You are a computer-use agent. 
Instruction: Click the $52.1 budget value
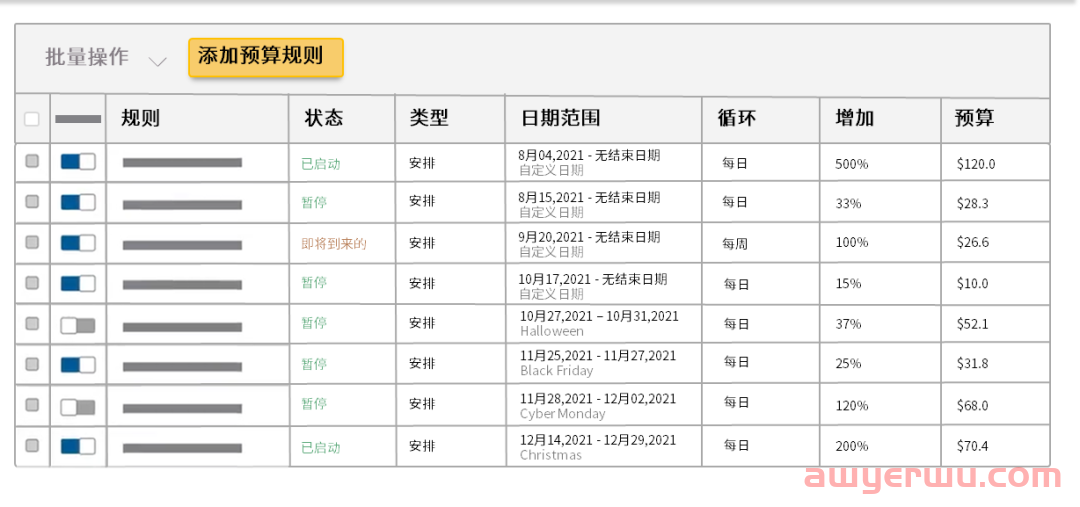point(973,324)
